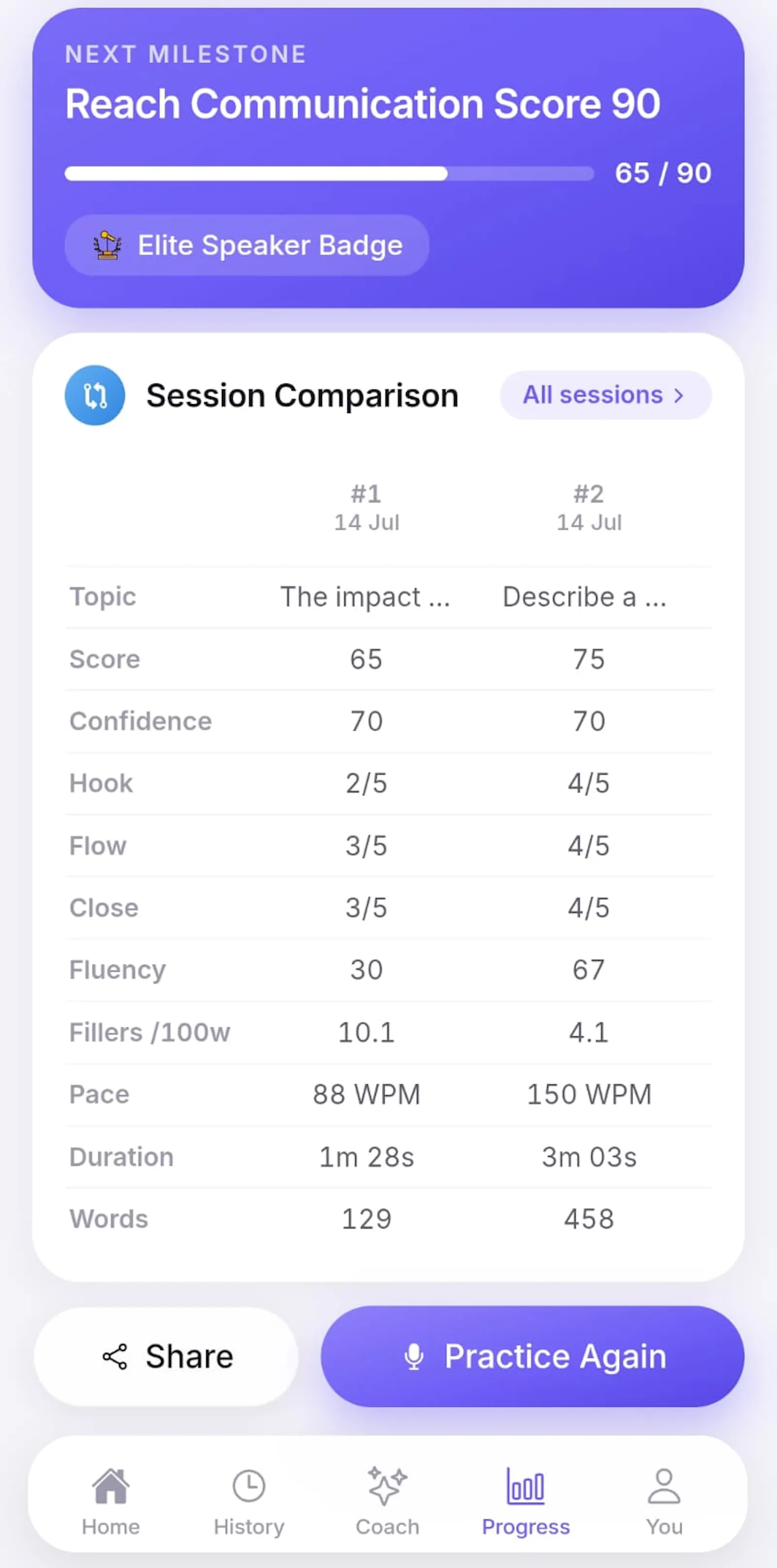The height and width of the screenshot is (1568, 777).
Task: Click the Reach Communication Score 90 heading
Action: 363,103
